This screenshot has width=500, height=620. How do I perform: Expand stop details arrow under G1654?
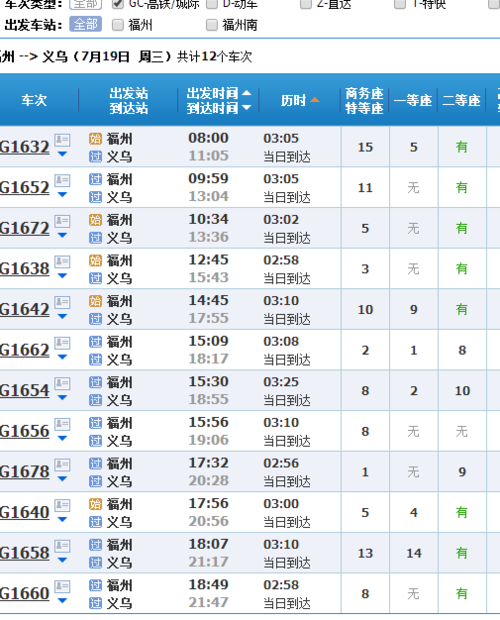click(62, 398)
